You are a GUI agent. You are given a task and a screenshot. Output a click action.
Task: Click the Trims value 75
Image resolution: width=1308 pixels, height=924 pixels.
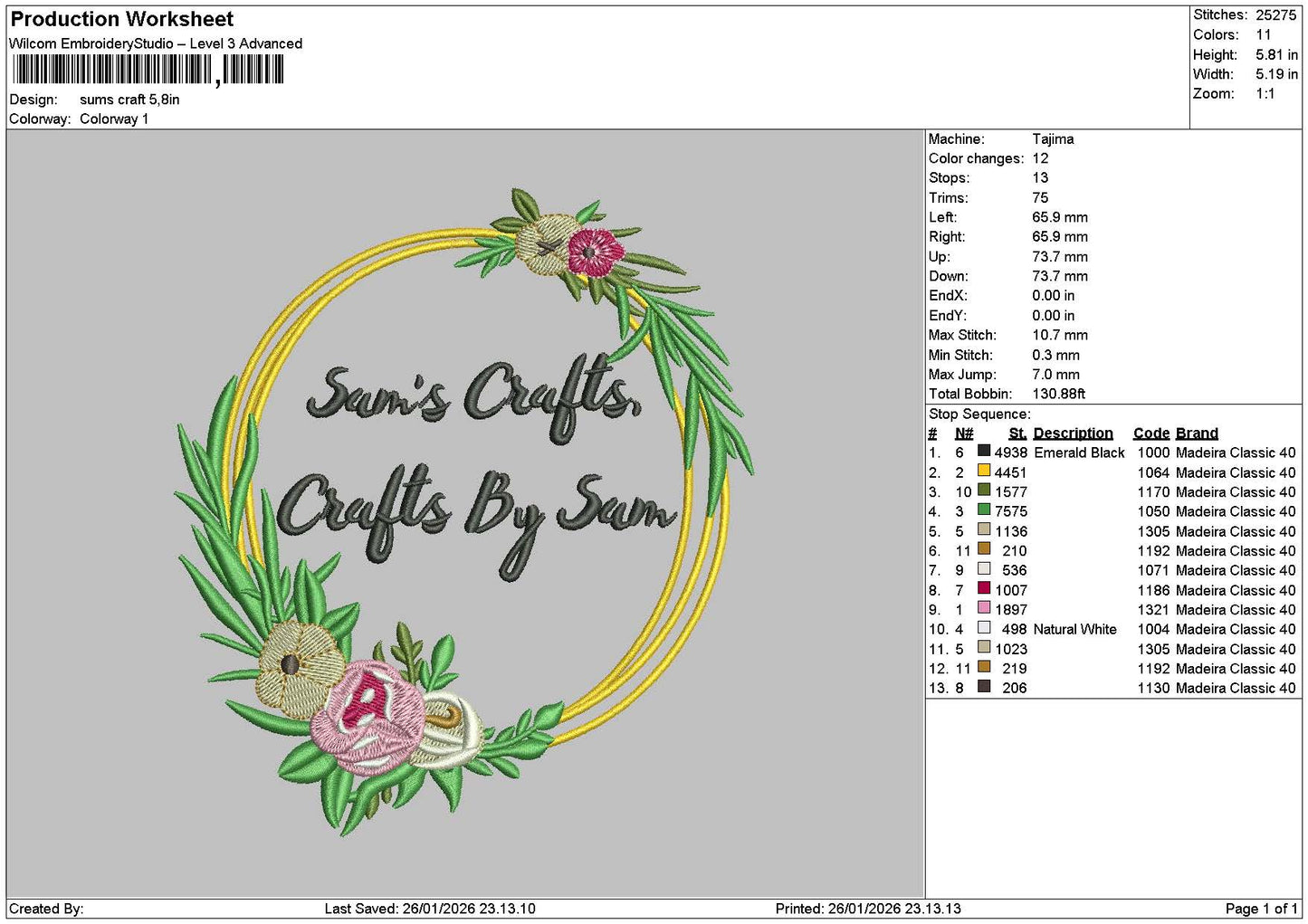1040,197
